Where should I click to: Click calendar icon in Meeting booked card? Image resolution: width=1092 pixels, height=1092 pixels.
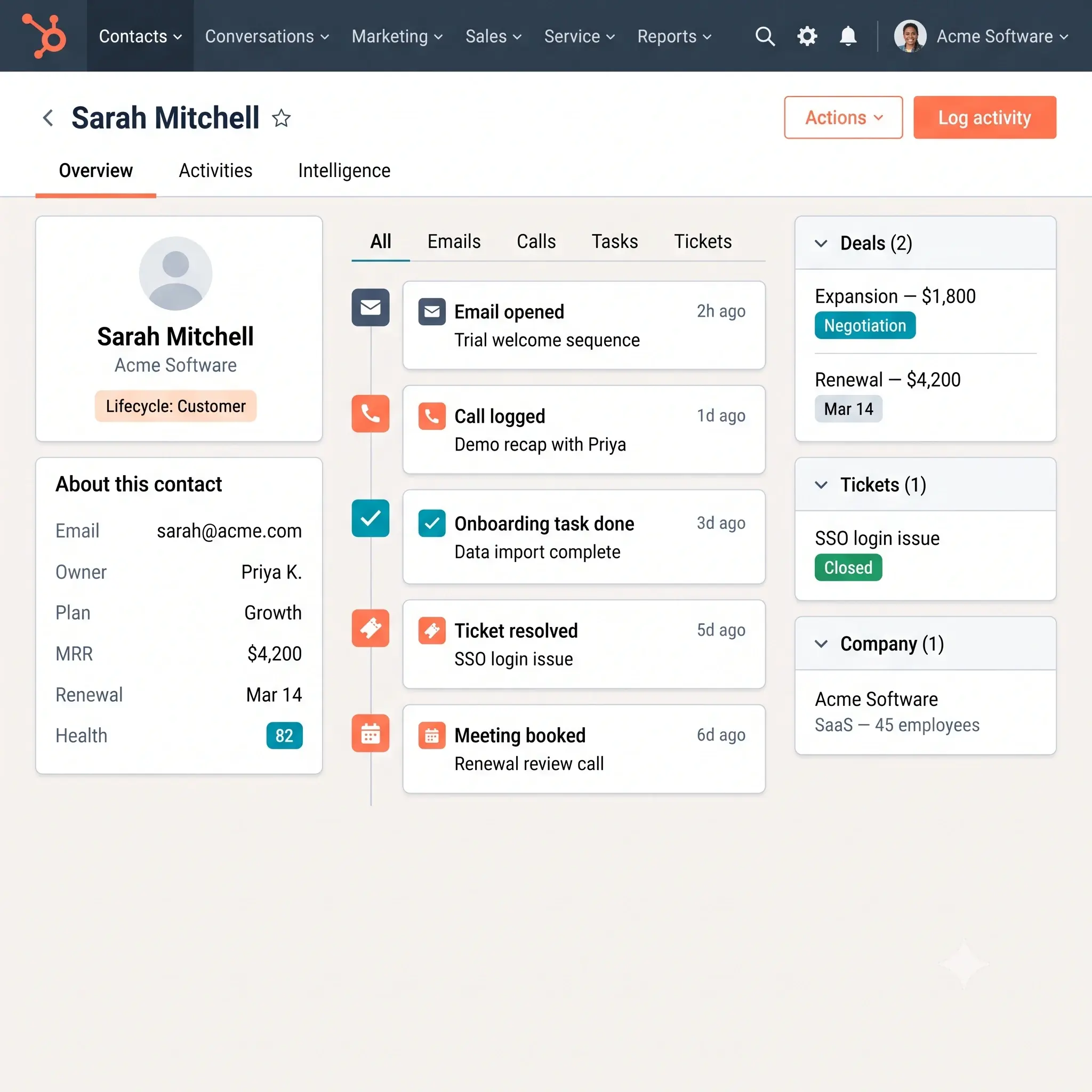click(432, 735)
